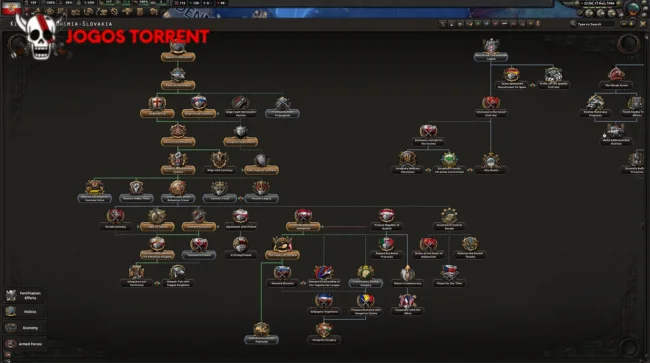Screen dimensions: 650x363
Task: Click the Integrate Hungary label
Action: point(324,340)
